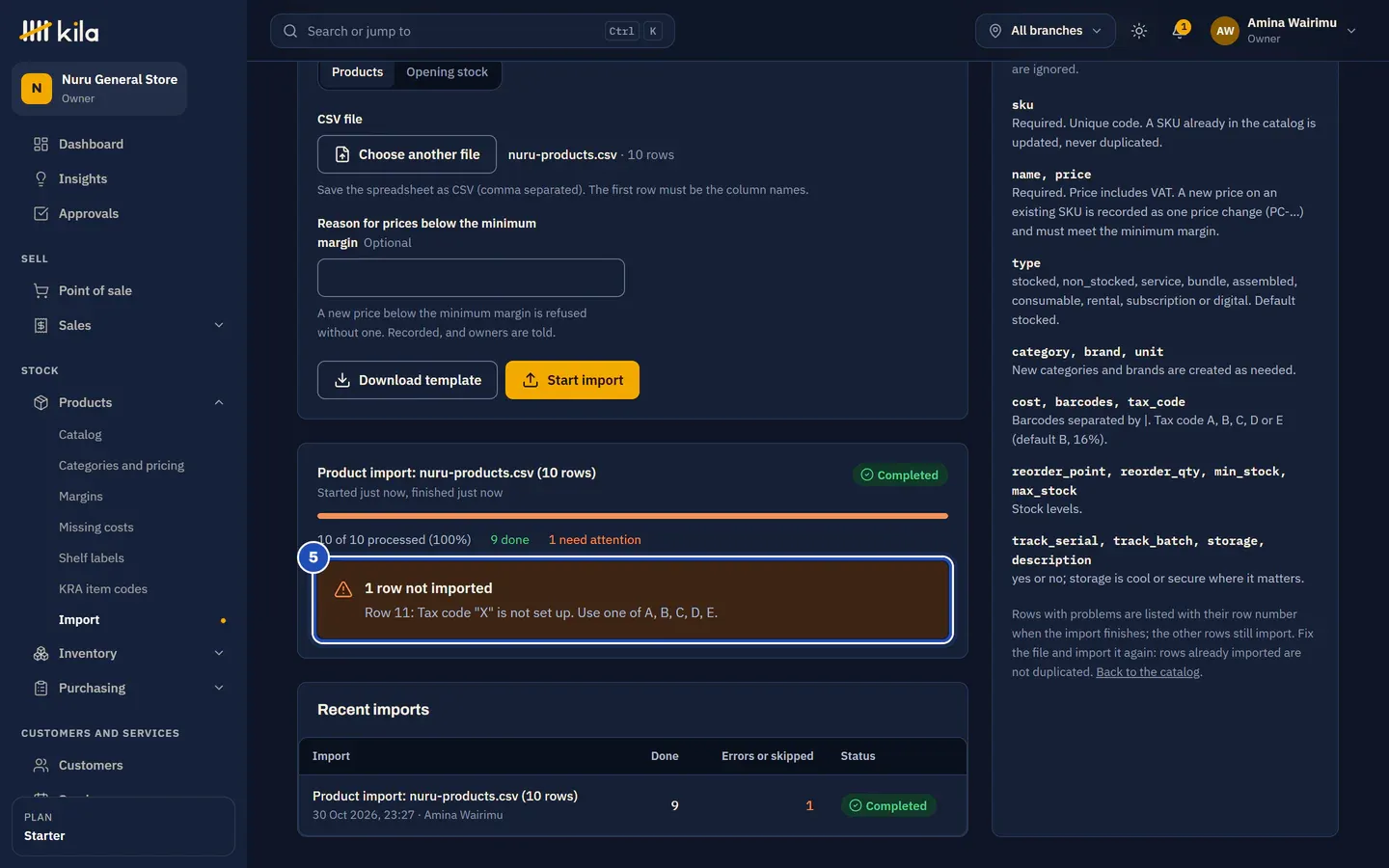Click the Products box icon
This screenshot has width=1389, height=868.
pyautogui.click(x=41, y=402)
